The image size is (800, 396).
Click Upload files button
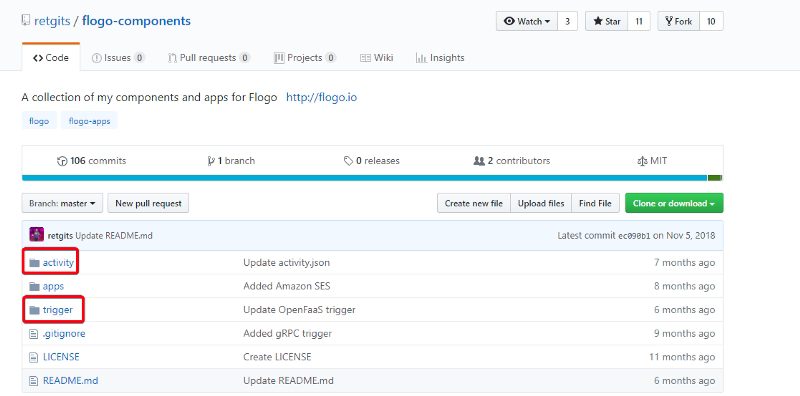pyautogui.click(x=541, y=203)
